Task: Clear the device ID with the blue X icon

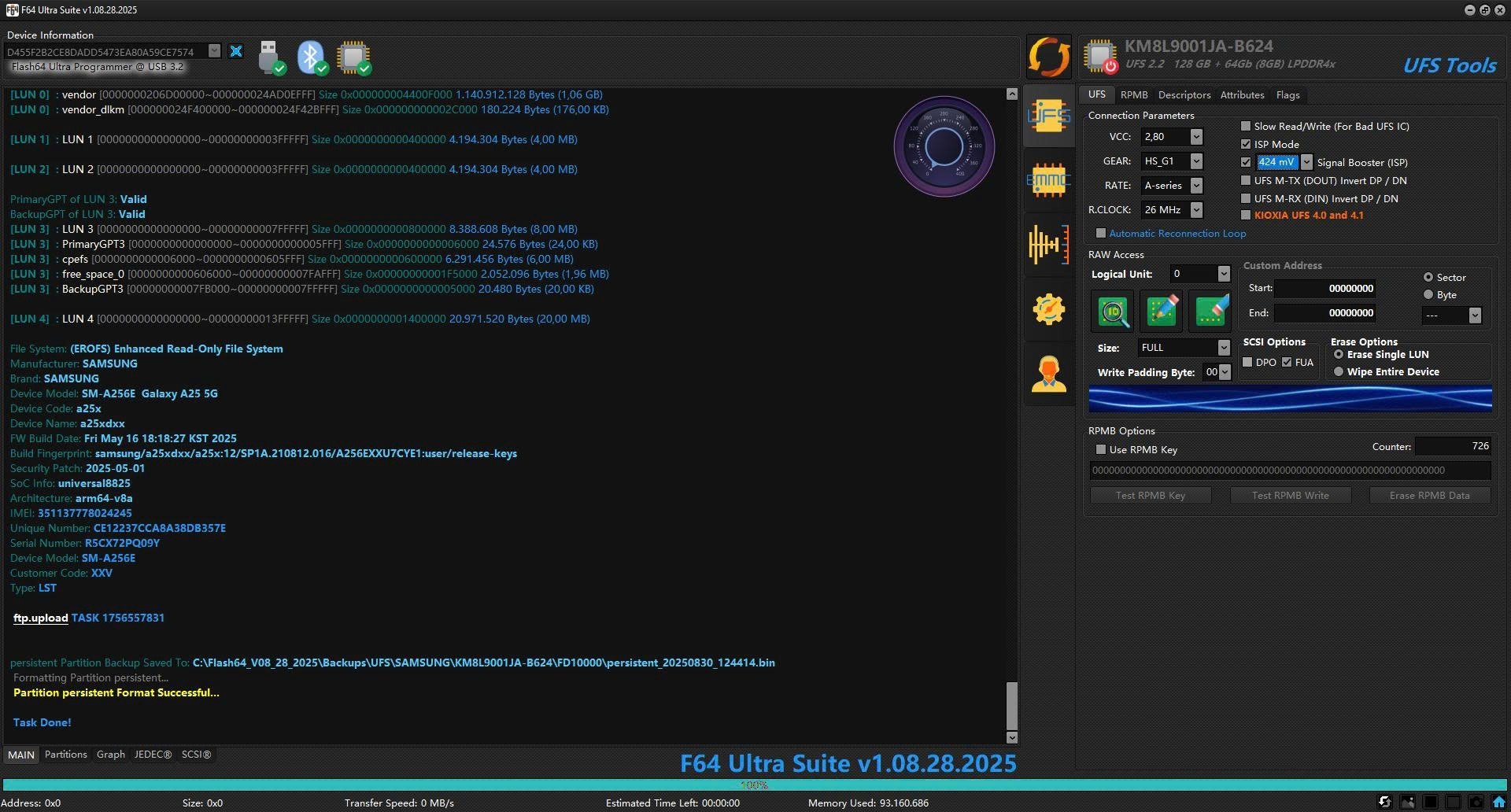Action: [235, 51]
